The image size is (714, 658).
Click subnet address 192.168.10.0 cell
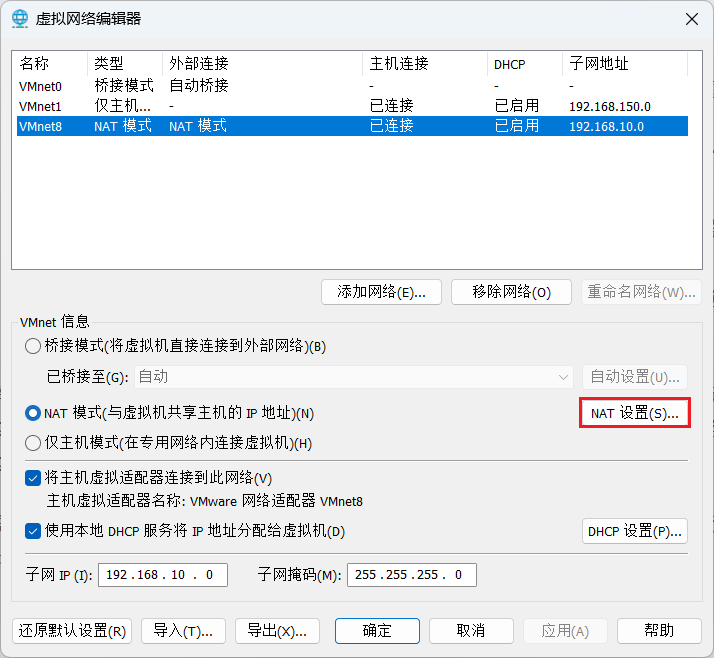point(607,126)
